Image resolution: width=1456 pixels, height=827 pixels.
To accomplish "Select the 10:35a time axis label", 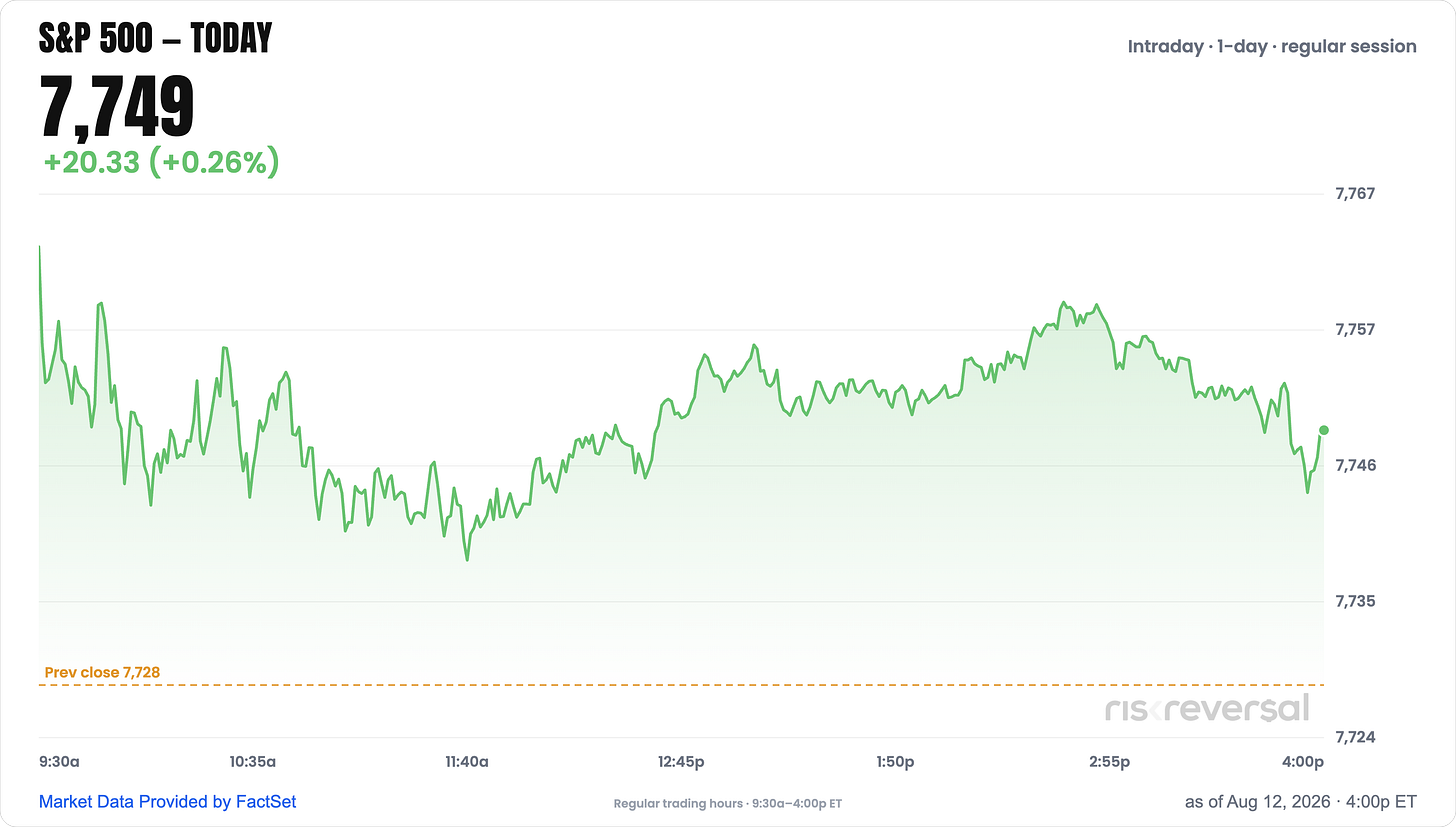I will pos(252,762).
